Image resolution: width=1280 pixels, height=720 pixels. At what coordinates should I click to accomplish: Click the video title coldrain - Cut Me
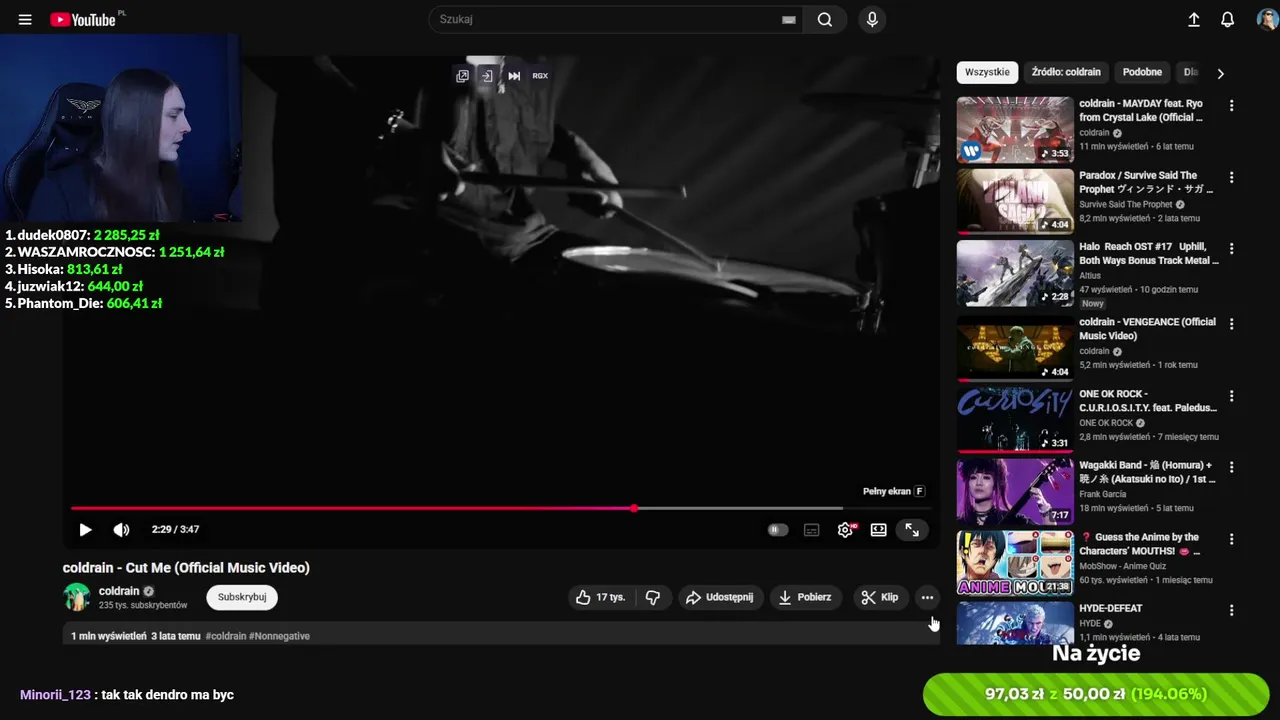pyautogui.click(x=186, y=568)
